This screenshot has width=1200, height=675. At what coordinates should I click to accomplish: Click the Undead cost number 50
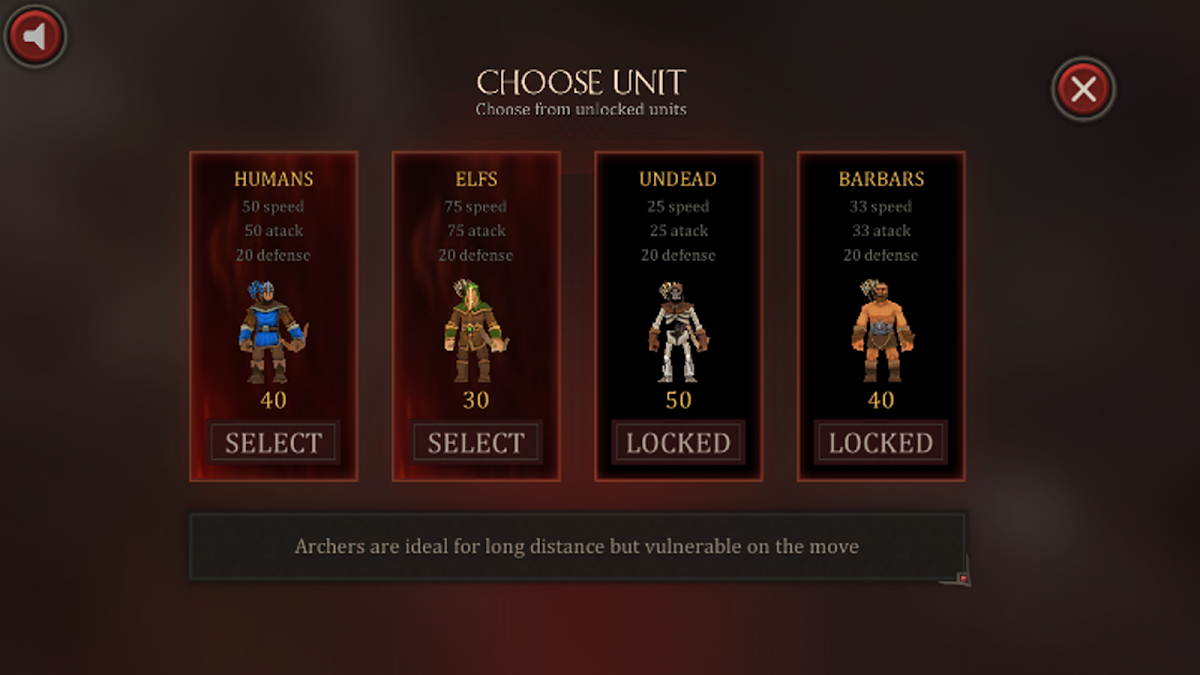click(x=678, y=400)
